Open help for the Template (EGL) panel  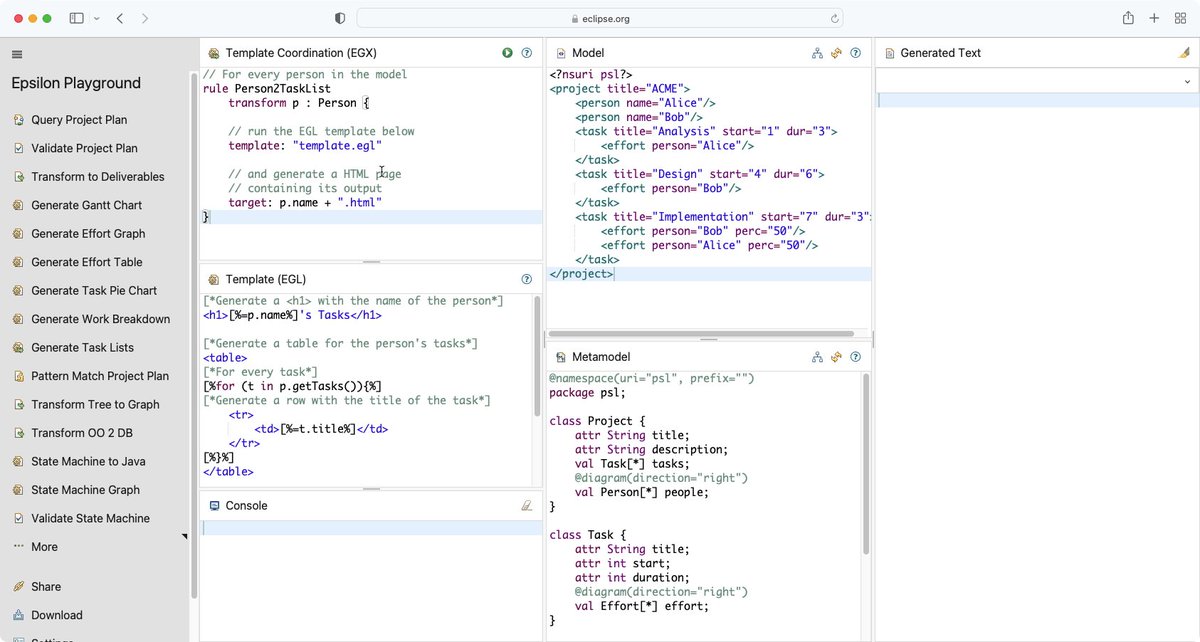[x=527, y=279]
